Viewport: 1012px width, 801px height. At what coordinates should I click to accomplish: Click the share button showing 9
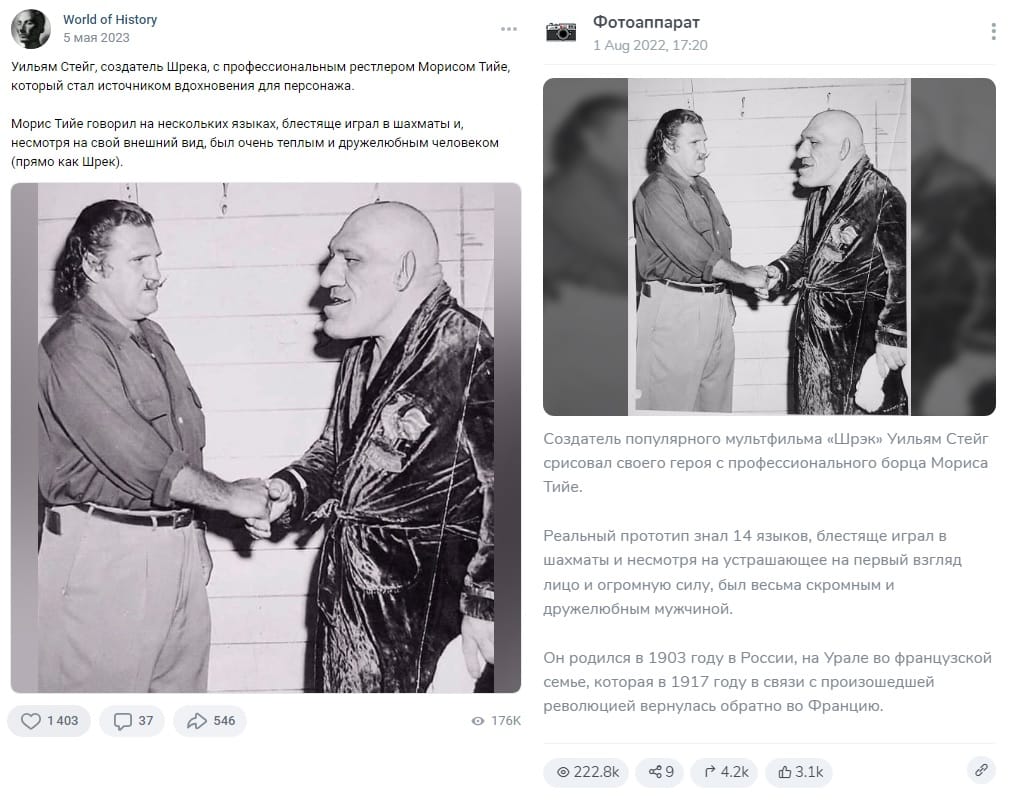[x=661, y=772]
